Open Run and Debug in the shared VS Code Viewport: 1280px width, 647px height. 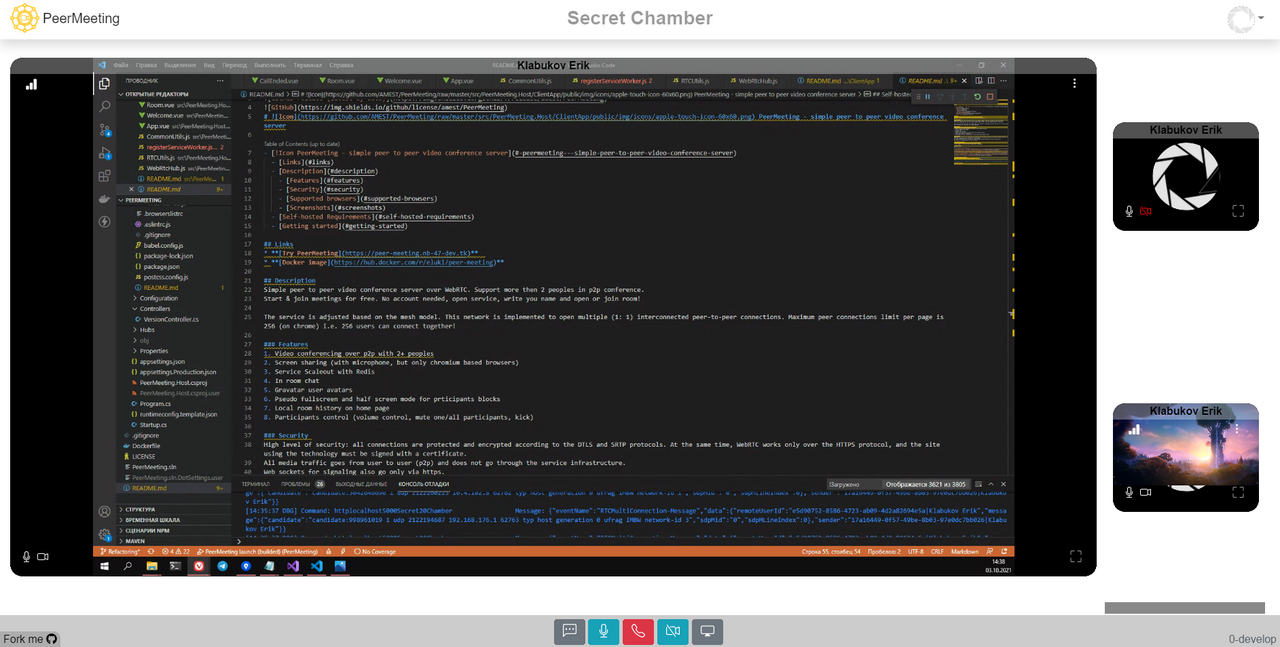point(105,152)
